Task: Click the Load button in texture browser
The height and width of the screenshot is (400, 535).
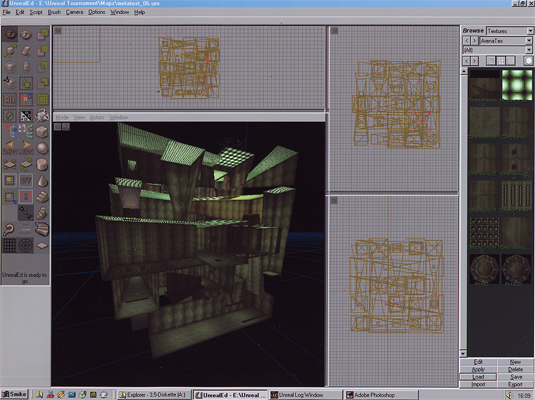Action: [478, 377]
